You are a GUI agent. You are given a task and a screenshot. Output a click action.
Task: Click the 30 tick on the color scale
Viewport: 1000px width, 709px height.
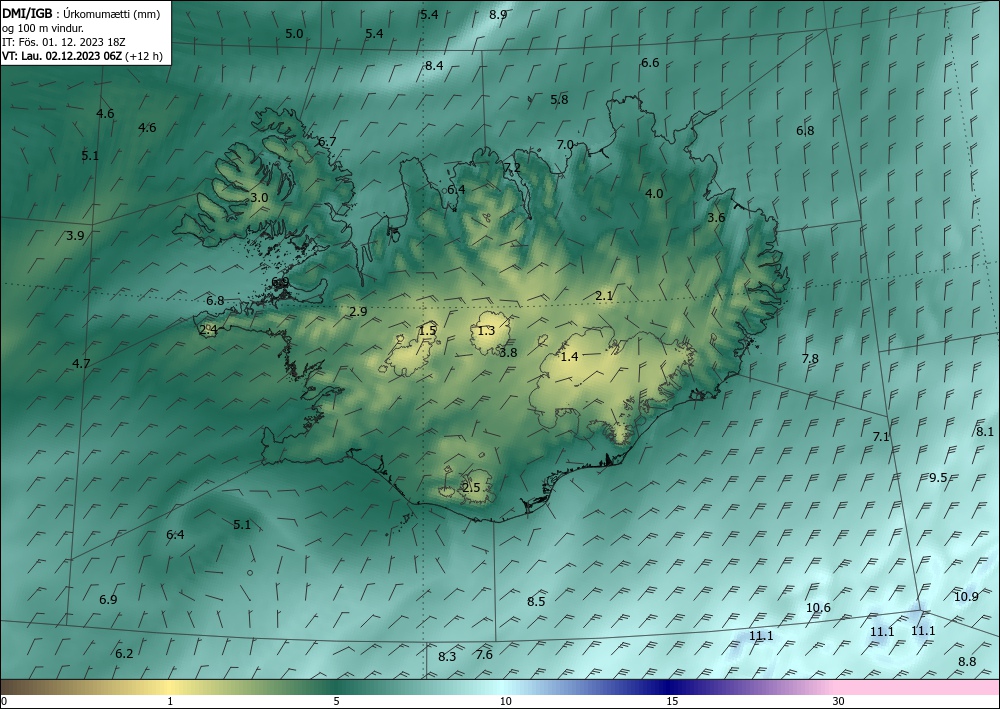pos(839,702)
